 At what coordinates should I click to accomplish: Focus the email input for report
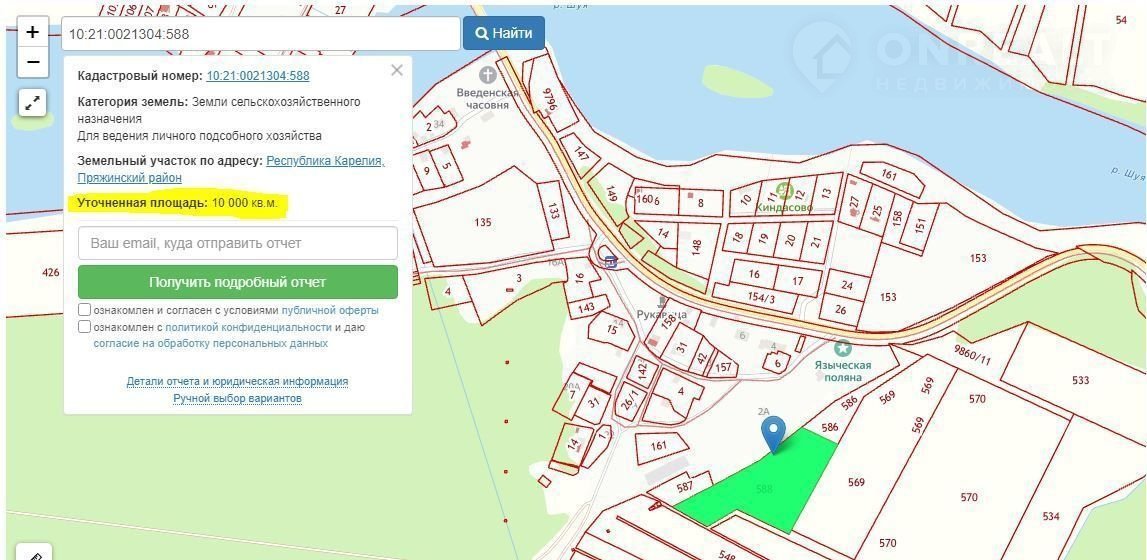pyautogui.click(x=238, y=243)
